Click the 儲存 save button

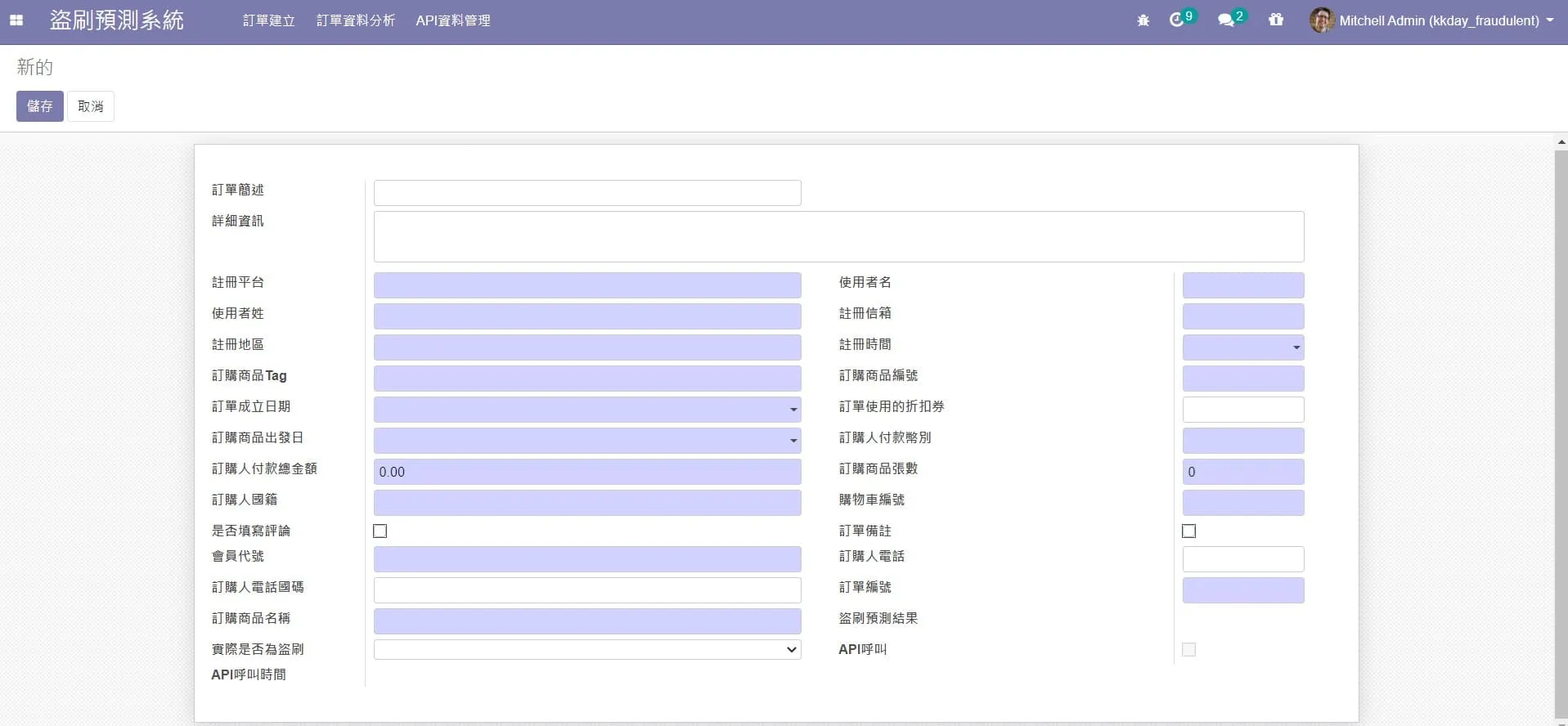pos(40,106)
